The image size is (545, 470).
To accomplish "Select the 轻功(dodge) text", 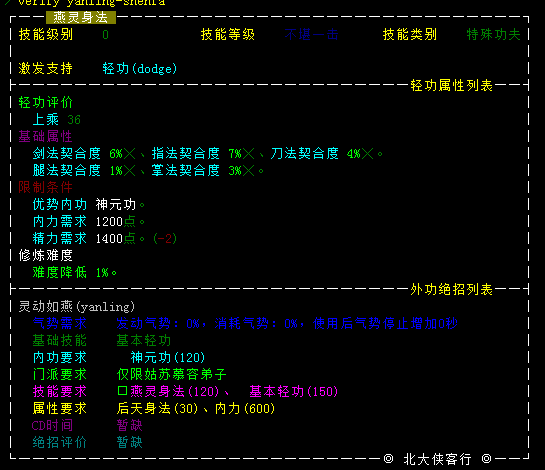I will [140, 68].
